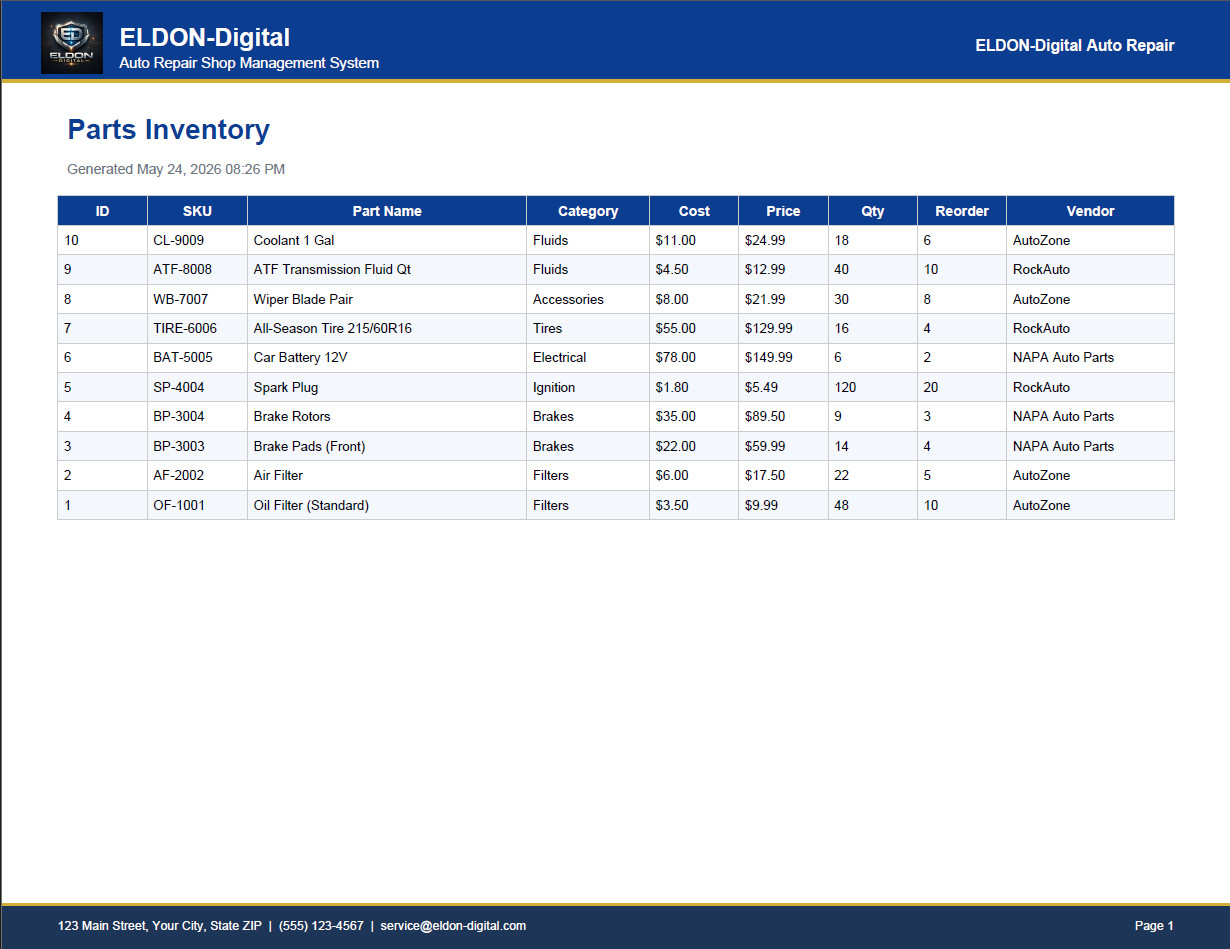1230x949 pixels.
Task: Click the Parts Inventory heading
Action: click(168, 130)
